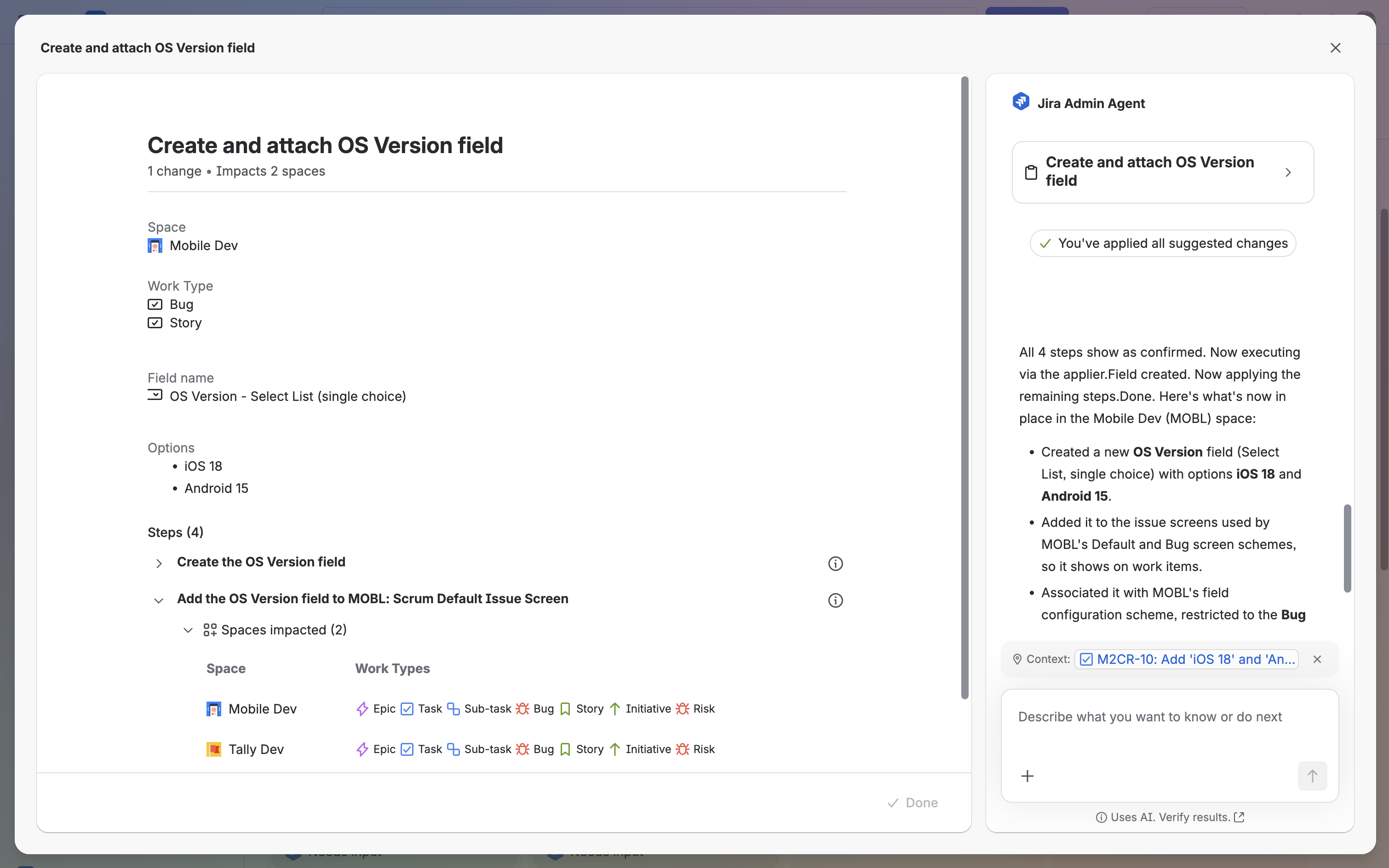Show info for Create the OS Version field
Image resolution: width=1389 pixels, height=868 pixels.
click(x=835, y=563)
